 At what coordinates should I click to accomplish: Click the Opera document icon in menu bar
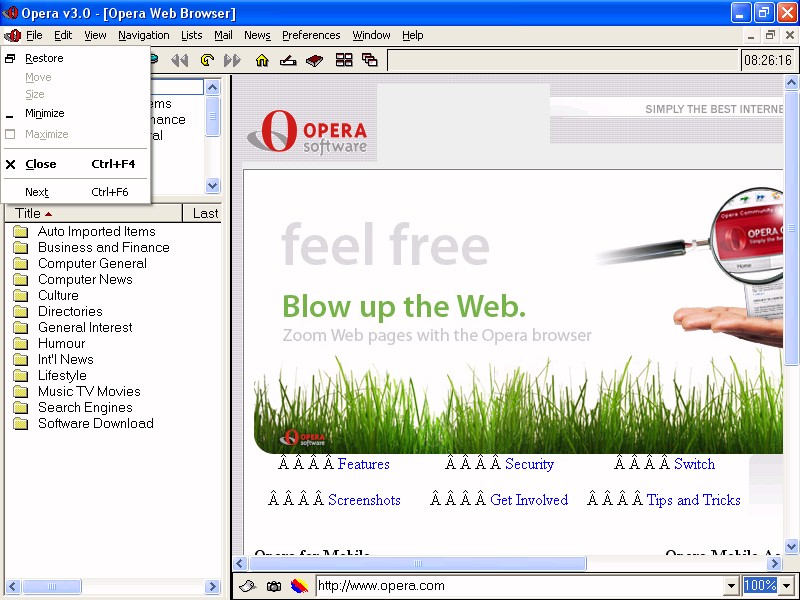12,35
